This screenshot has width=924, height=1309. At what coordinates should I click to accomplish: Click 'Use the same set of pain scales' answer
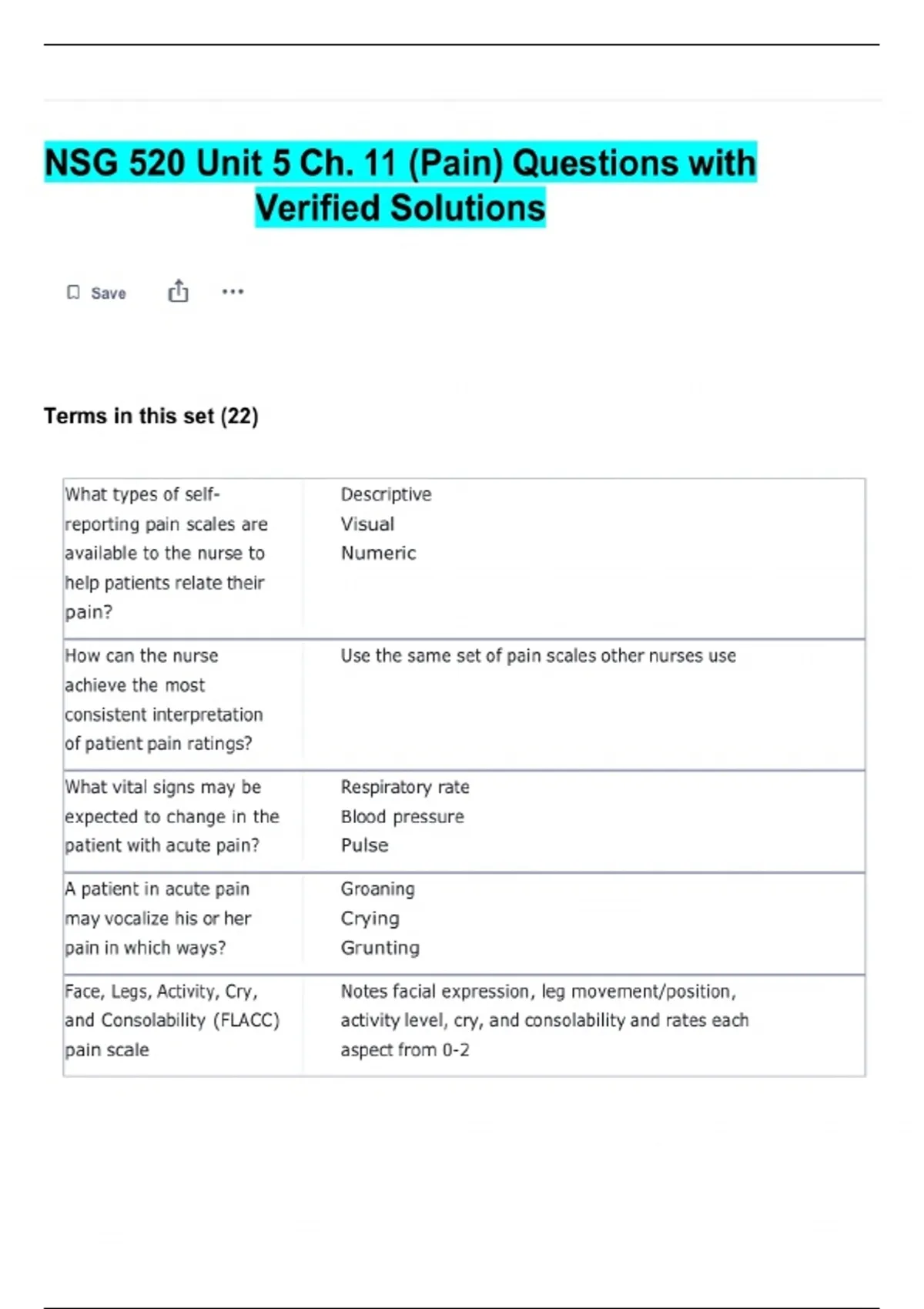[538, 656]
